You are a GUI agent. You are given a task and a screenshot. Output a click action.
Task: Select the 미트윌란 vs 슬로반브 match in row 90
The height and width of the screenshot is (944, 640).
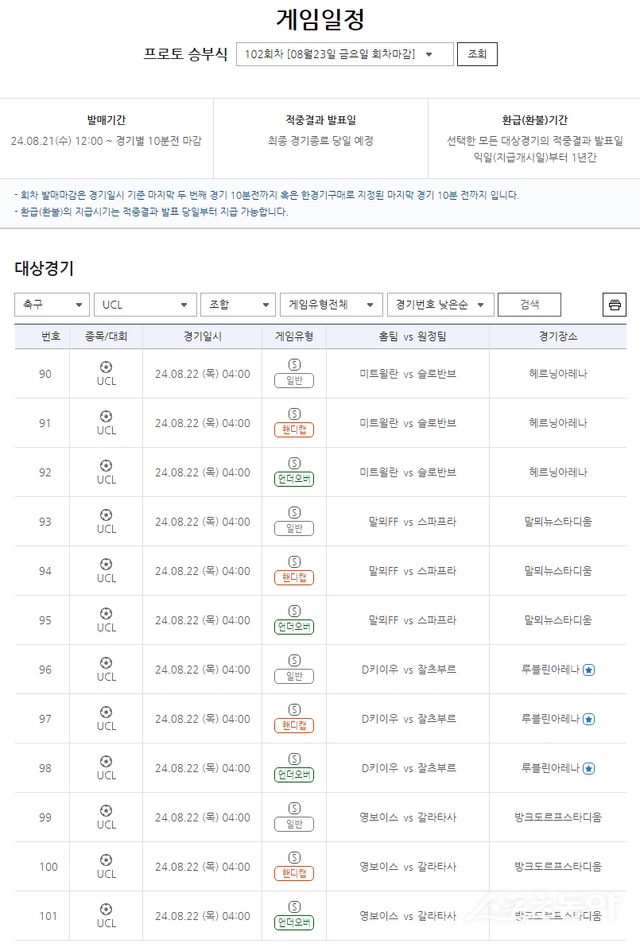pyautogui.click(x=407, y=374)
